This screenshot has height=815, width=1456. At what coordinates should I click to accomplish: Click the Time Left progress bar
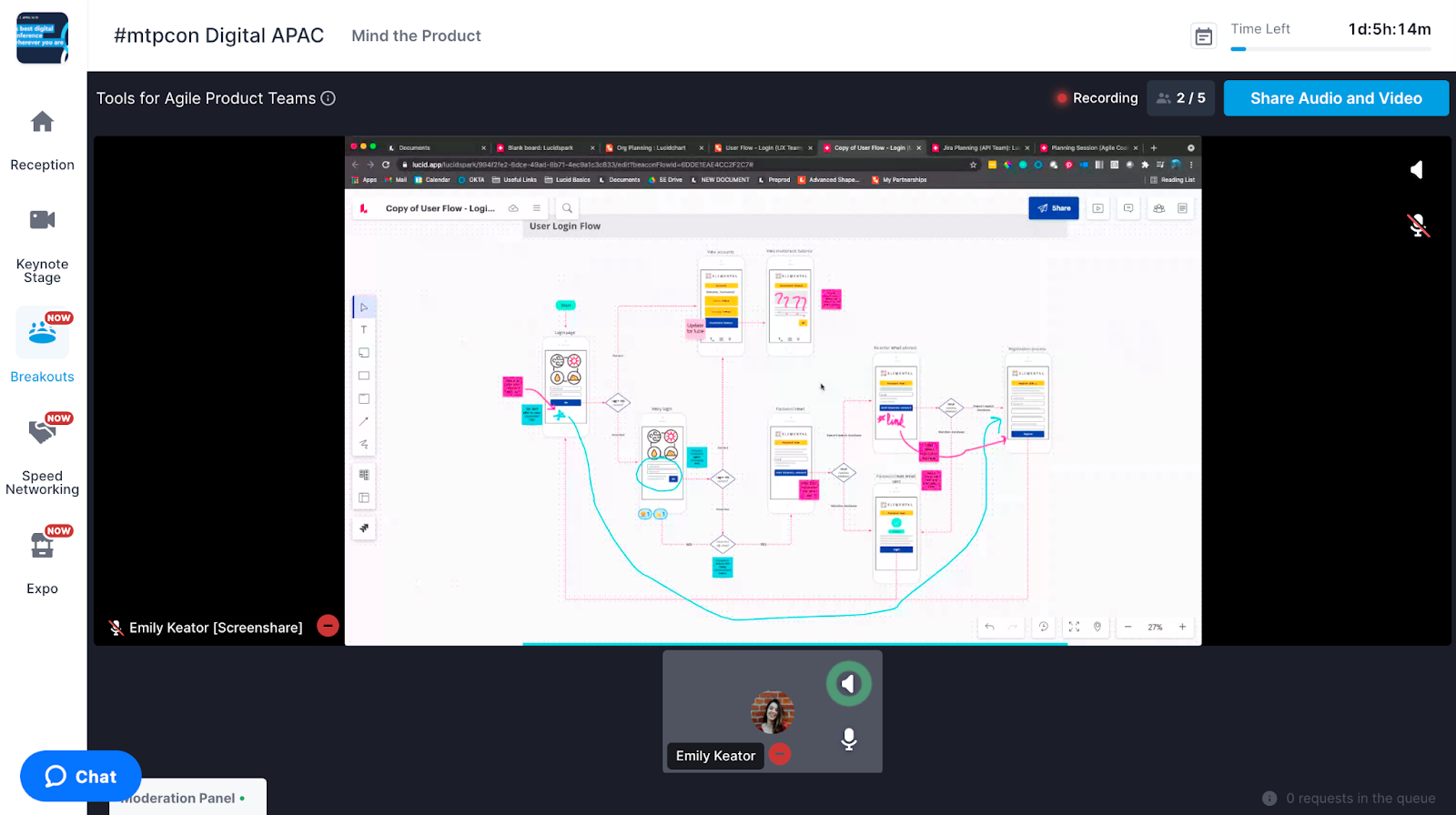point(1330,49)
